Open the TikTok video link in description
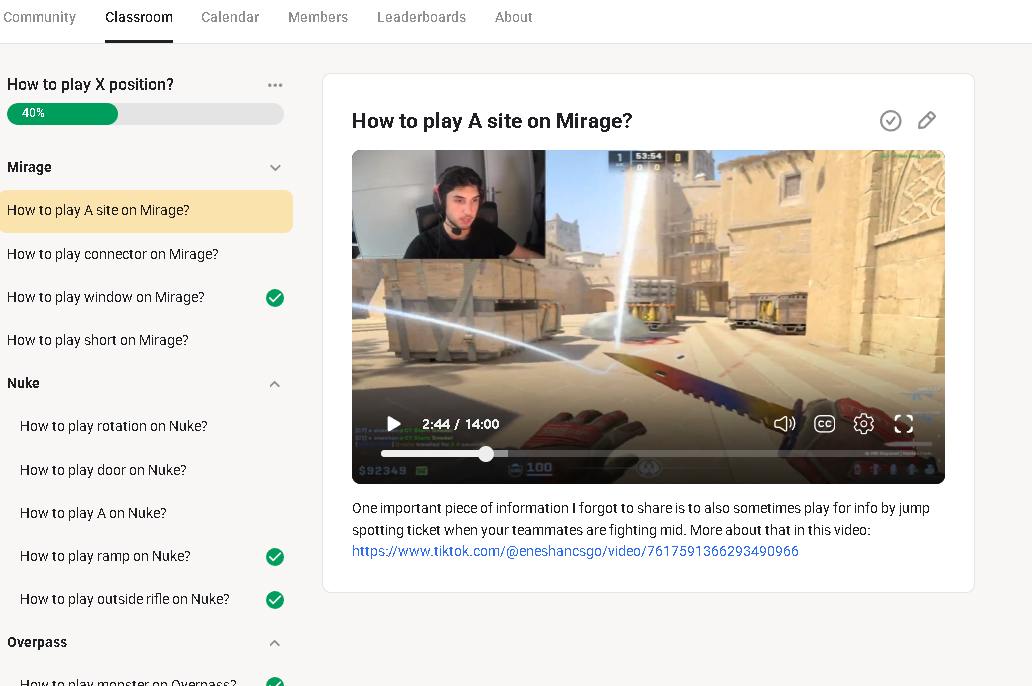 click(575, 551)
